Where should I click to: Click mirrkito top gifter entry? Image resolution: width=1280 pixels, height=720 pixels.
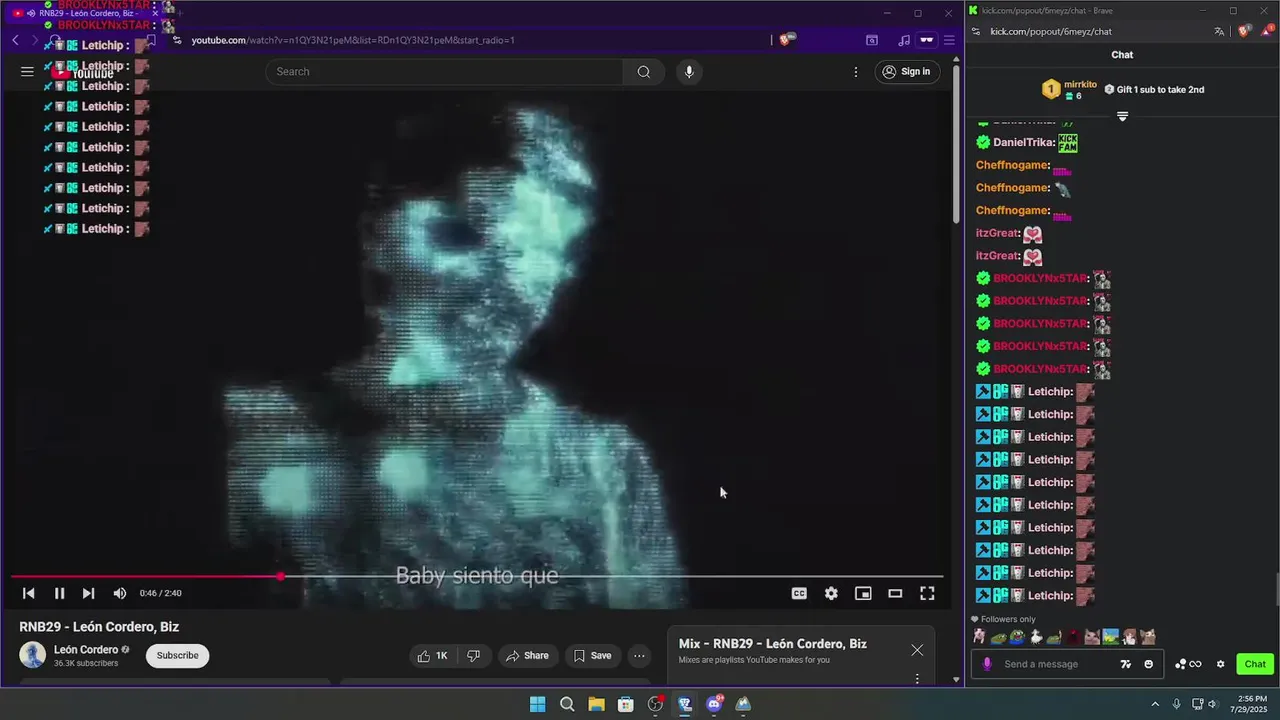pyautogui.click(x=1070, y=90)
